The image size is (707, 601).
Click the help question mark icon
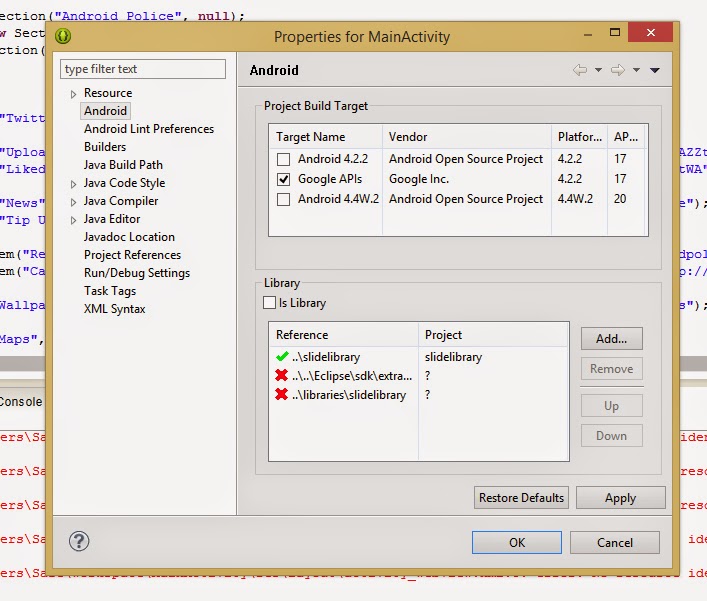[79, 541]
